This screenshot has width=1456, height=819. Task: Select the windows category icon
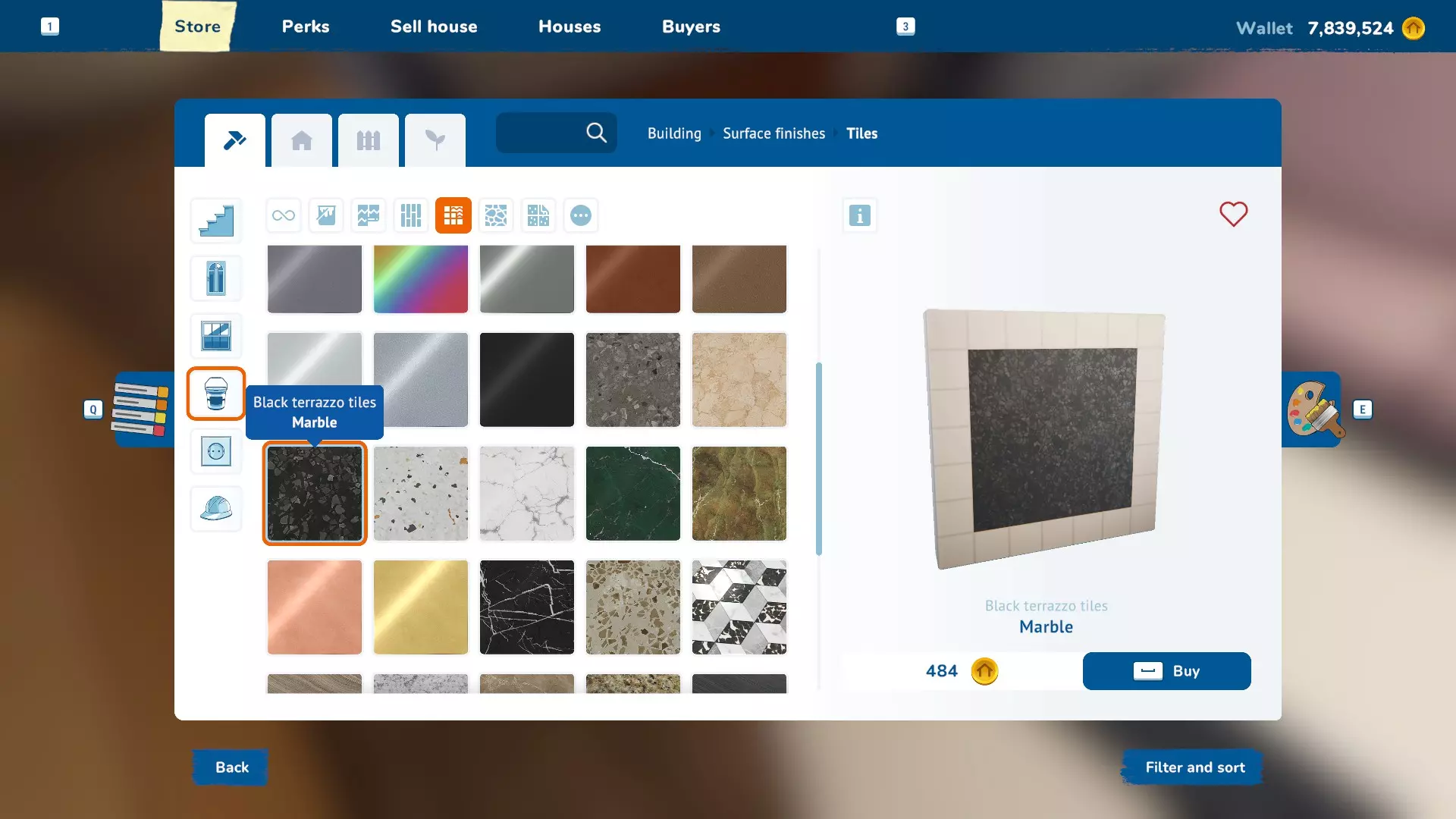[x=216, y=336]
